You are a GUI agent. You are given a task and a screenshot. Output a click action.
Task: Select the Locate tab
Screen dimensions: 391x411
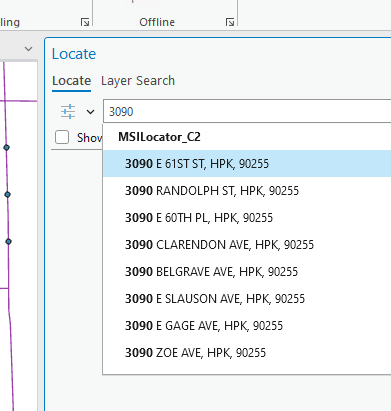click(71, 81)
